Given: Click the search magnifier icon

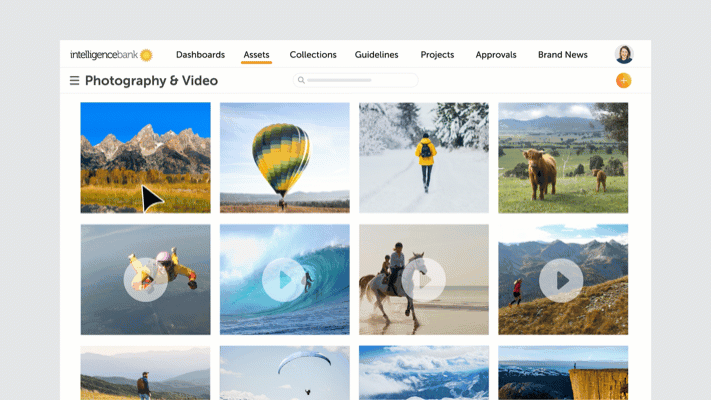Looking at the screenshot, I should pos(301,80).
